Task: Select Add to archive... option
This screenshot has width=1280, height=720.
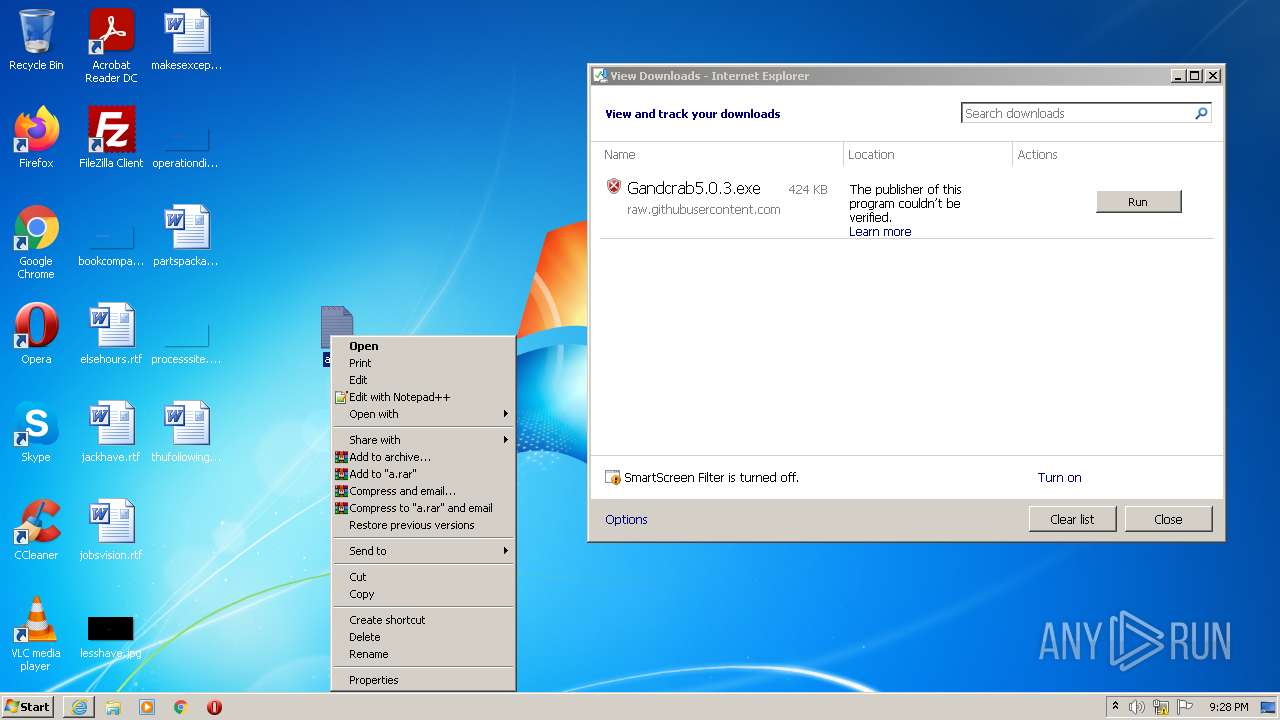Action: click(x=423, y=457)
